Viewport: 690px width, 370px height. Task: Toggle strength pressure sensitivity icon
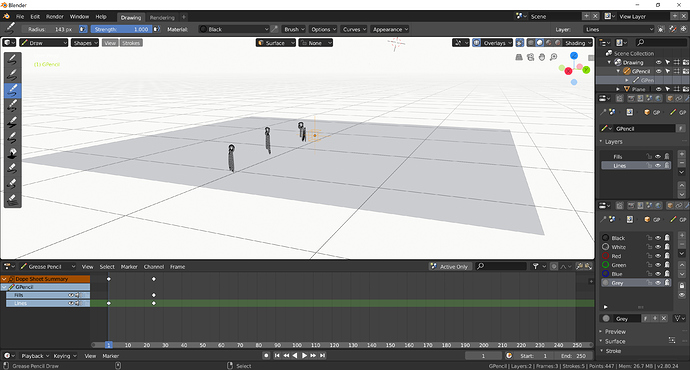pos(157,29)
